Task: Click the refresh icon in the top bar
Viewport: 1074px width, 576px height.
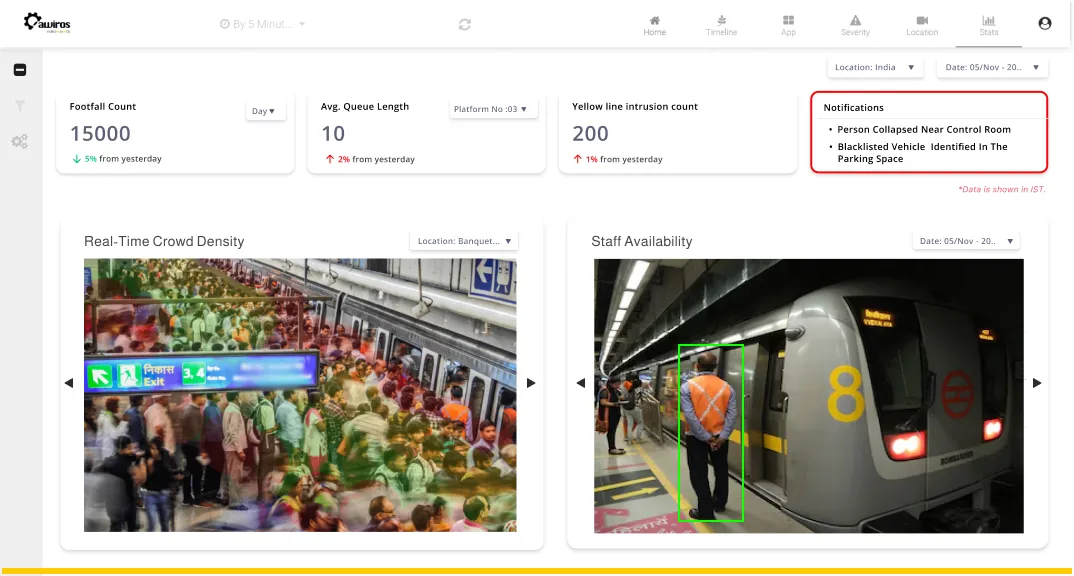Action: (x=465, y=24)
